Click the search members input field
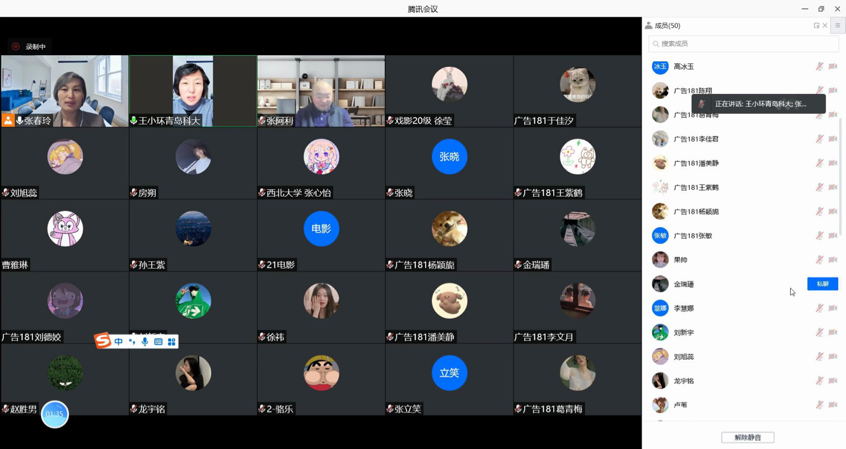The height and width of the screenshot is (449, 846). pyautogui.click(x=744, y=44)
